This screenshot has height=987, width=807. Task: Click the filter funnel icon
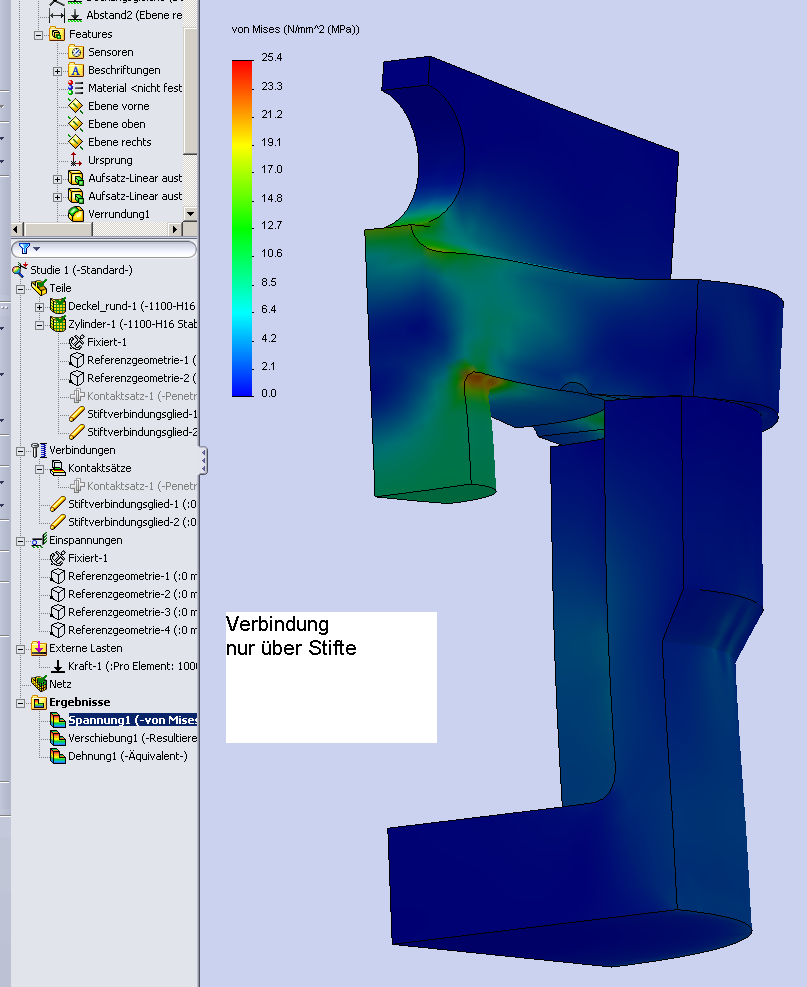coord(25,249)
